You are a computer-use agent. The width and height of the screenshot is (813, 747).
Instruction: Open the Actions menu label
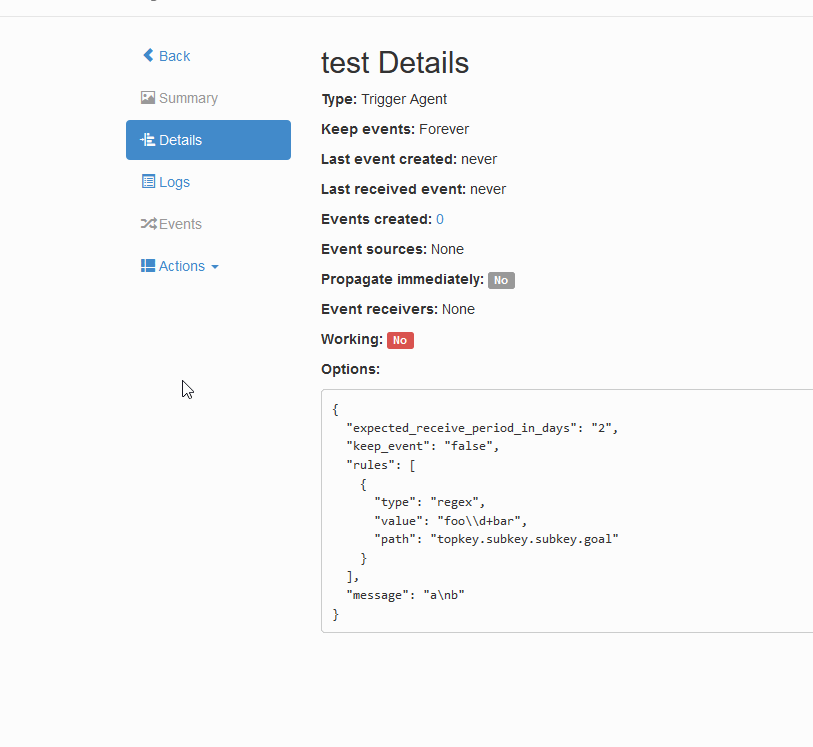click(x=181, y=266)
